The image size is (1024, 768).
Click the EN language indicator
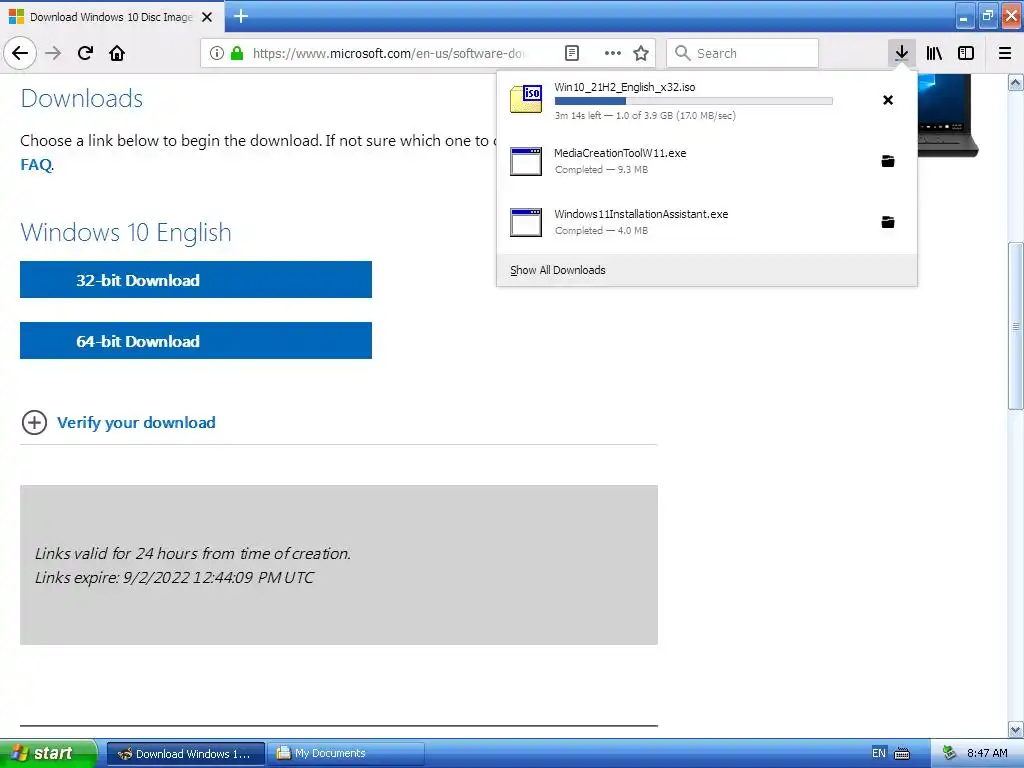879,753
